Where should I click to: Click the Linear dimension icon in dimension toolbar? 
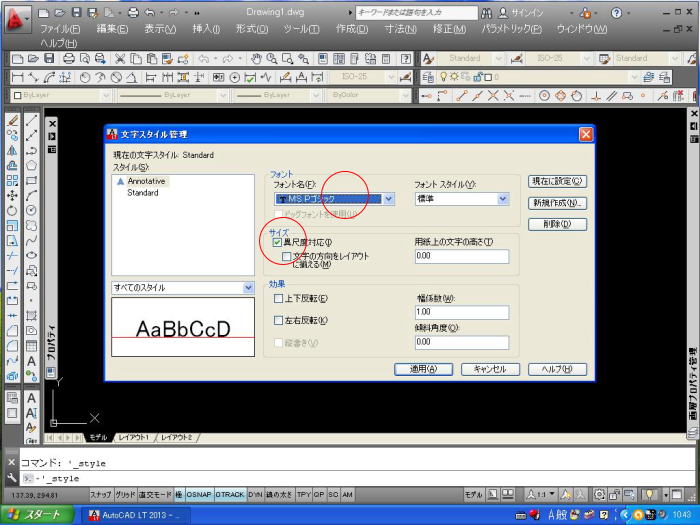point(17,78)
